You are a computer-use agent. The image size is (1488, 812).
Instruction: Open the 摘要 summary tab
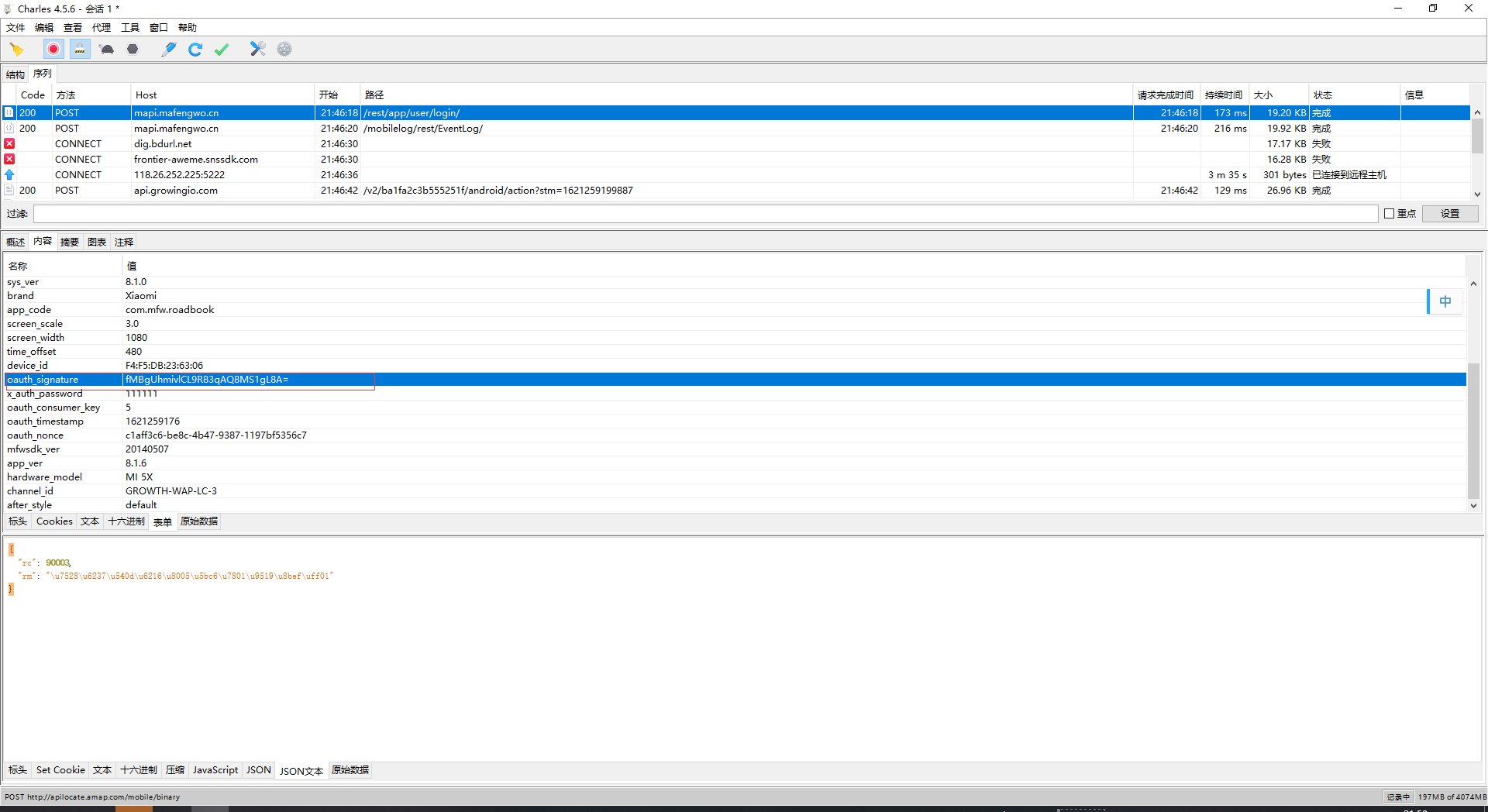pos(70,243)
